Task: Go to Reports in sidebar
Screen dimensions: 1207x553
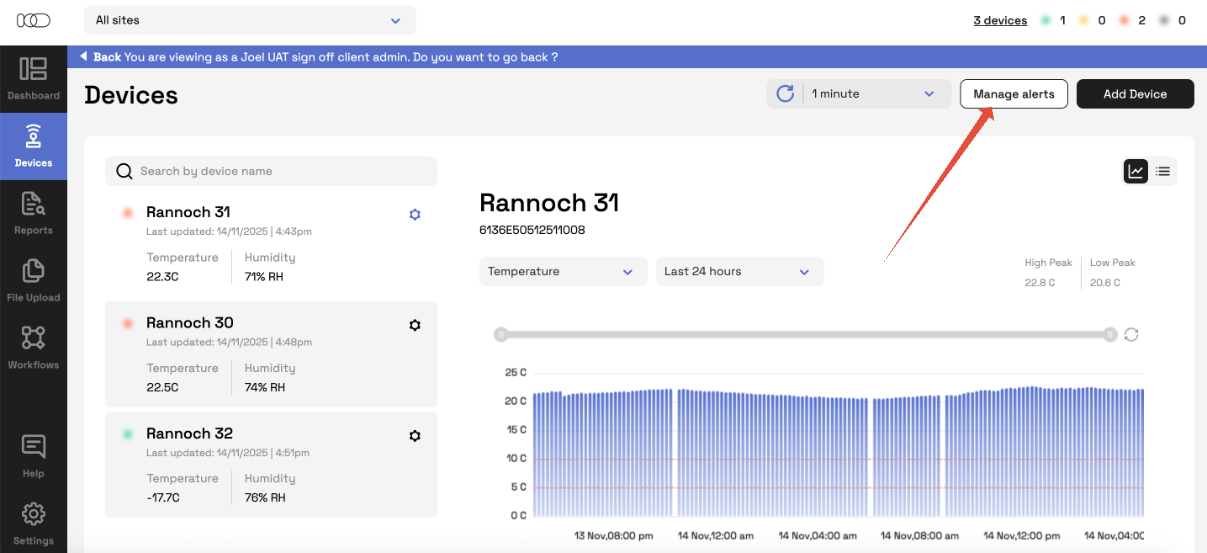Action: pos(33,213)
